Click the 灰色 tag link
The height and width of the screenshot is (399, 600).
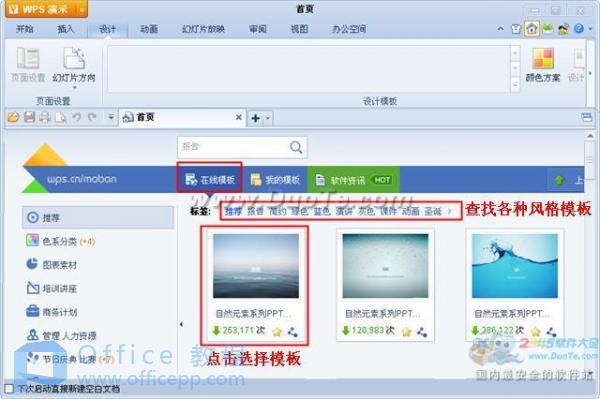pos(366,211)
